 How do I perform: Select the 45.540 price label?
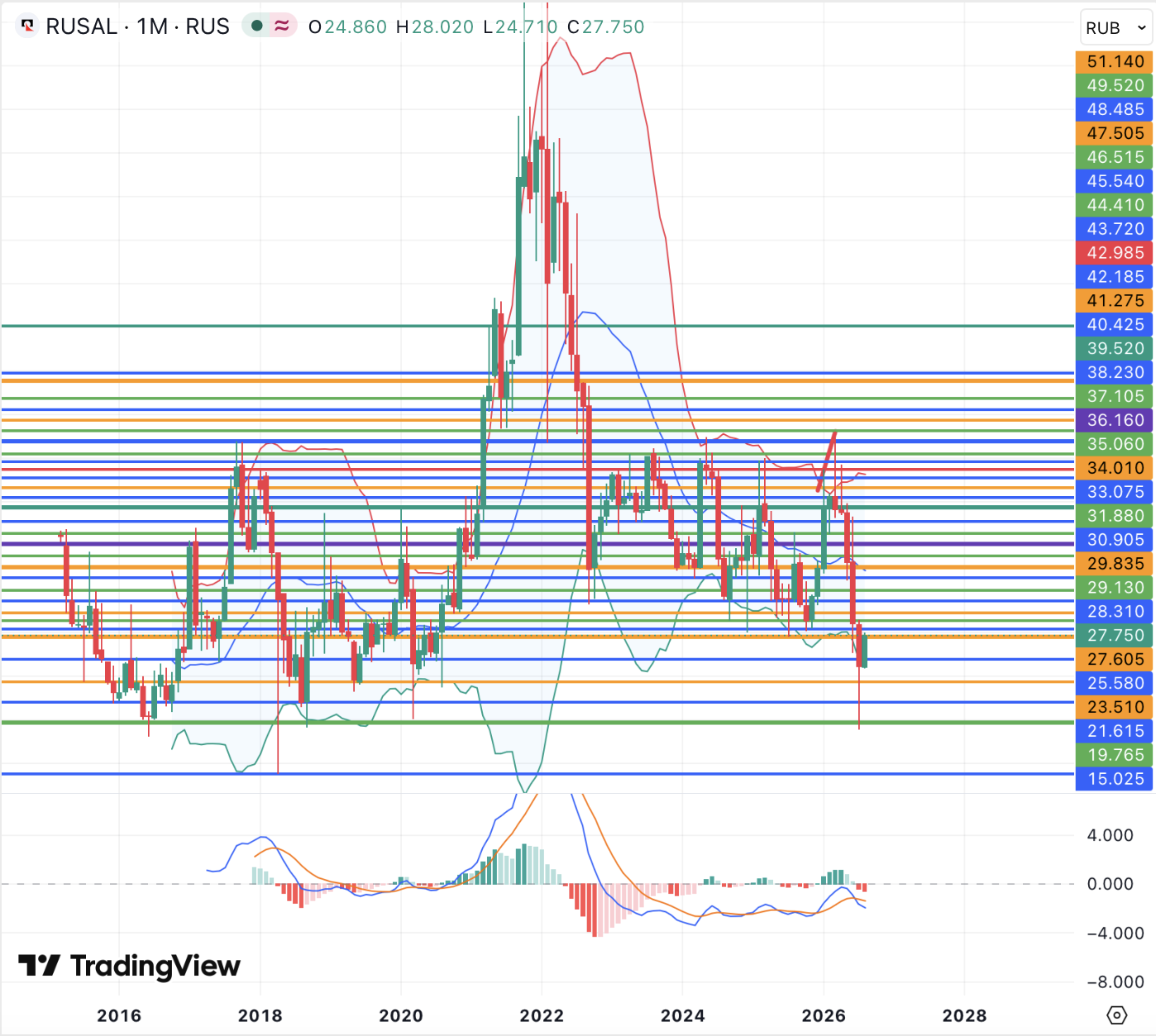pyautogui.click(x=1114, y=182)
